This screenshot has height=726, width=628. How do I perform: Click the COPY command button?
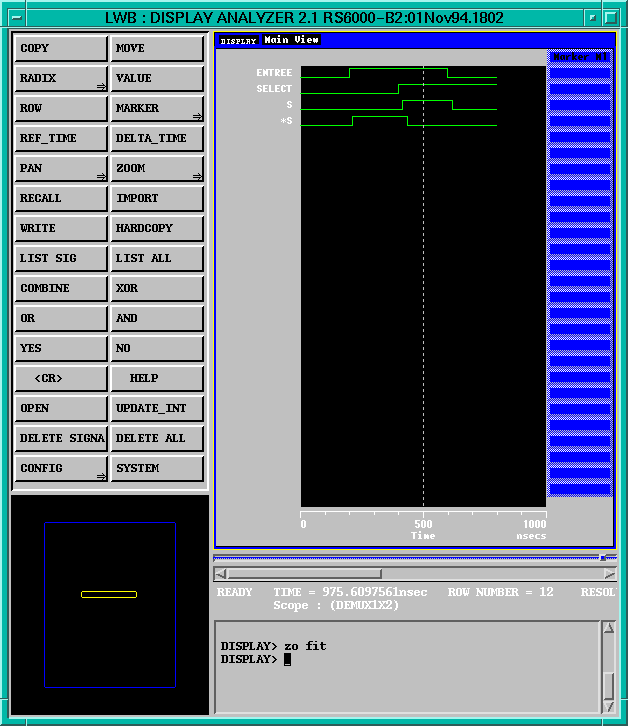[61, 49]
